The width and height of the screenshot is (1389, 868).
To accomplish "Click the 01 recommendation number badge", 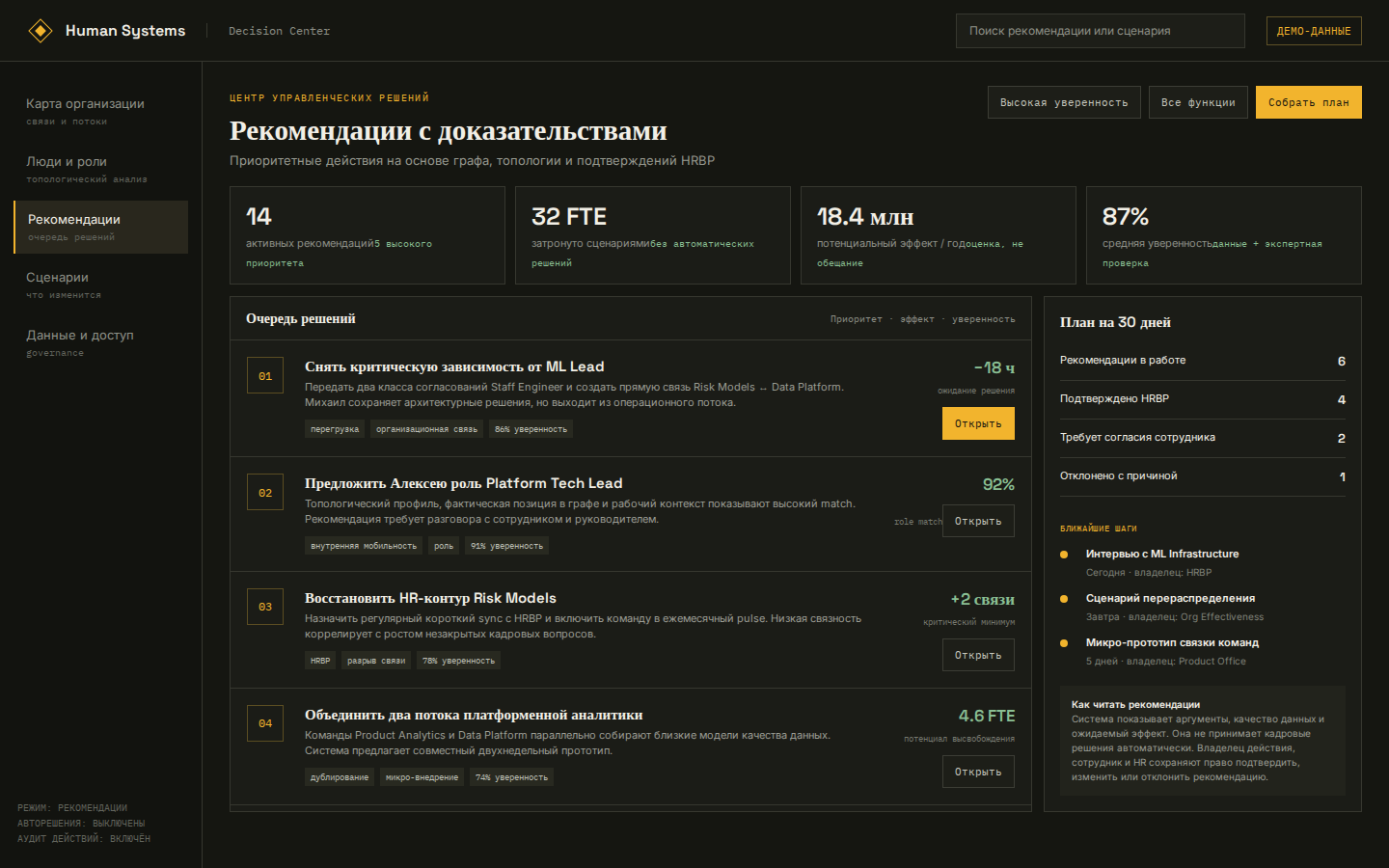I will (265, 376).
